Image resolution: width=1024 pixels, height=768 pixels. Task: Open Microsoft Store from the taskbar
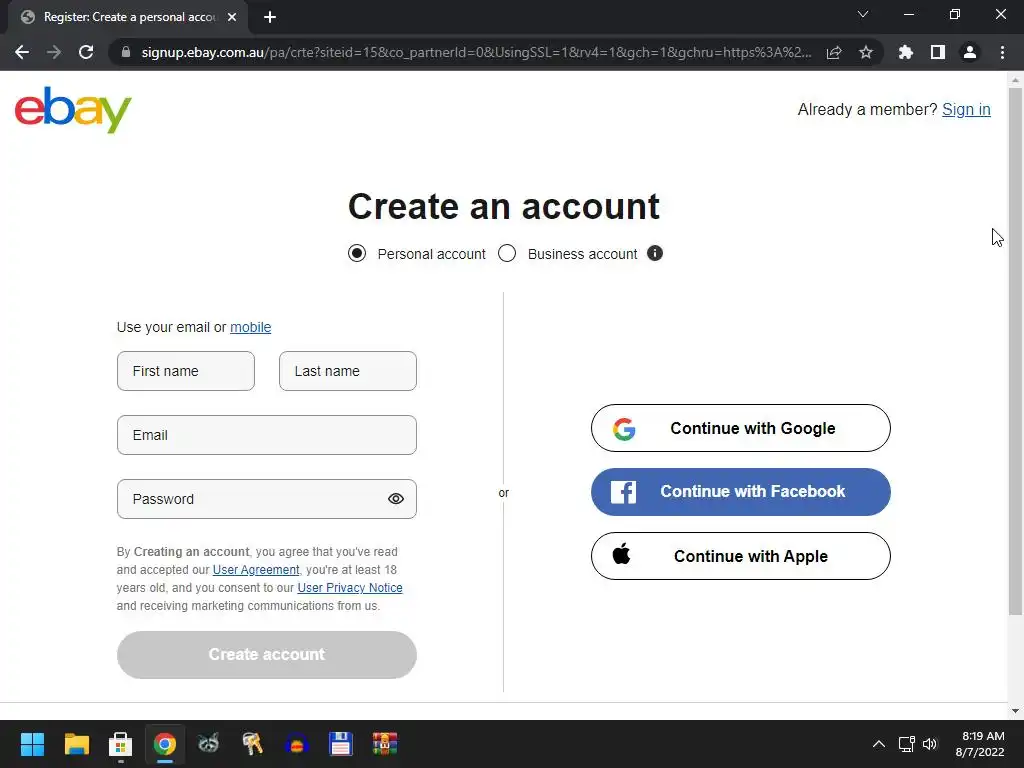pos(120,744)
